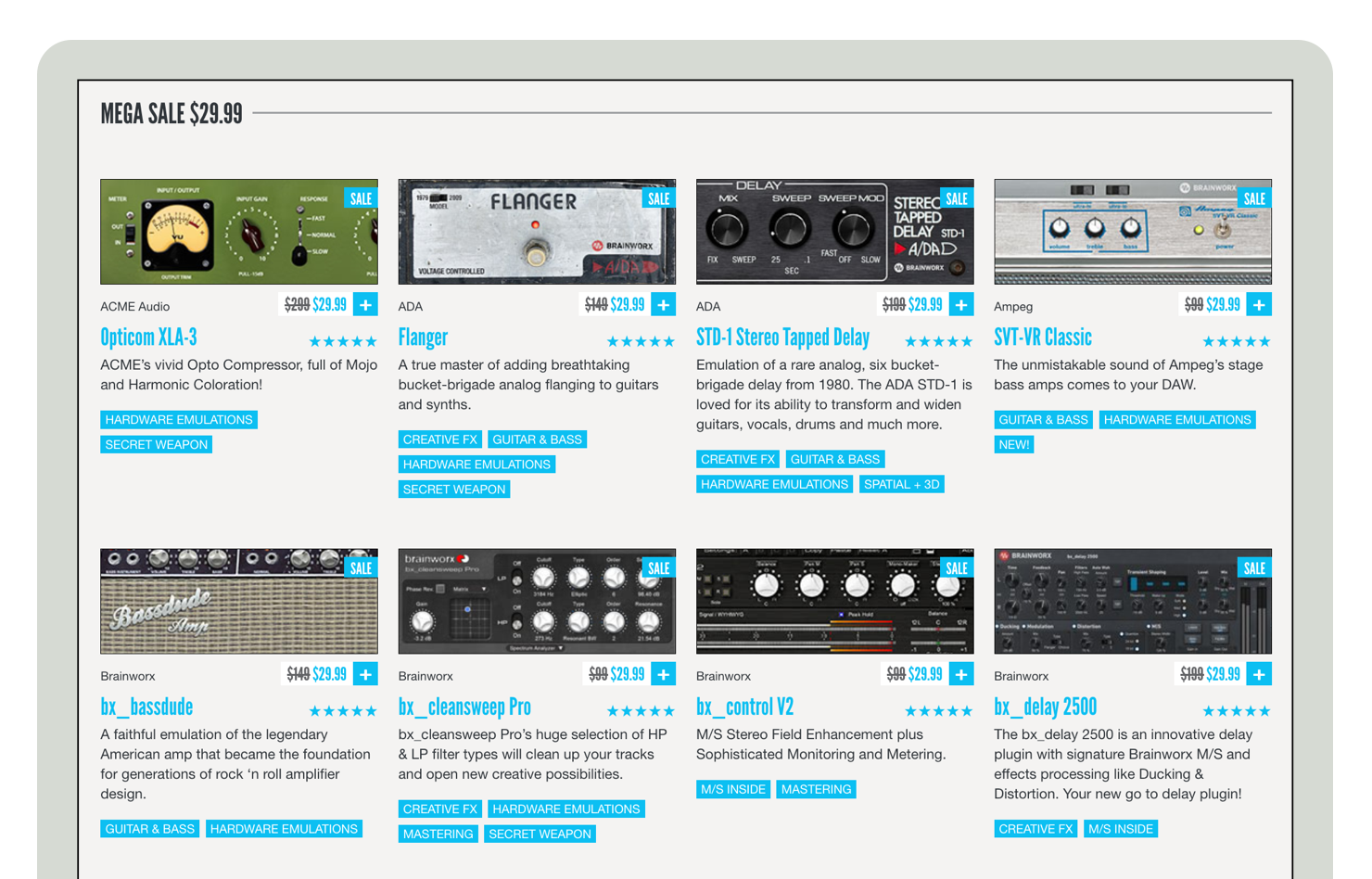Select Hardware Emulations tag under Flanger

pyautogui.click(x=476, y=465)
